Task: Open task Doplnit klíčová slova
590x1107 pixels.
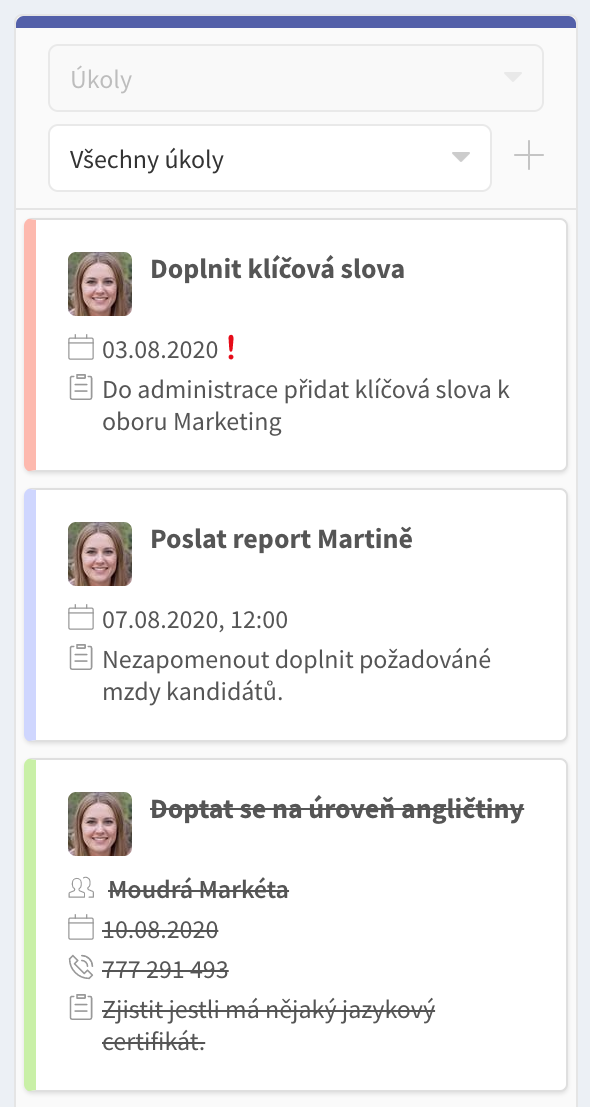Action: (277, 269)
